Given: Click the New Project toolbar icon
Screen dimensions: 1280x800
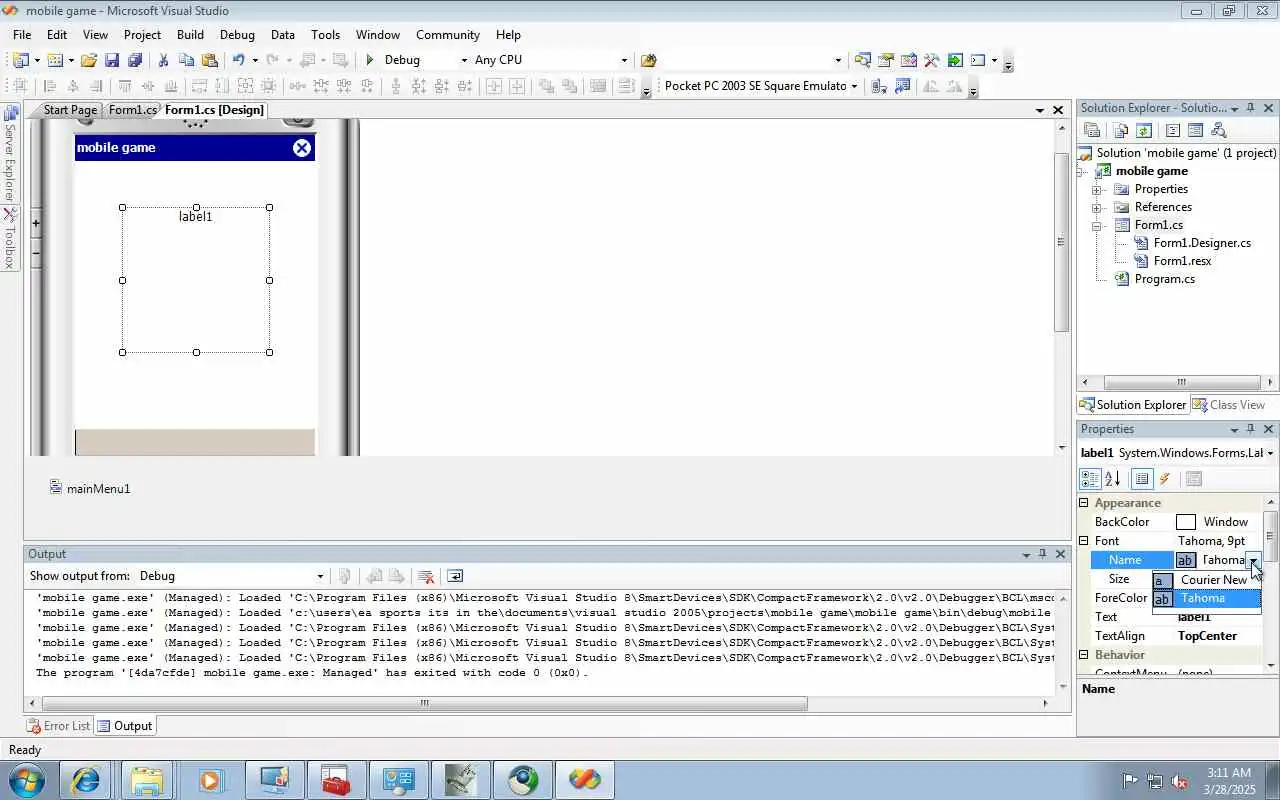Looking at the screenshot, I should [21, 60].
